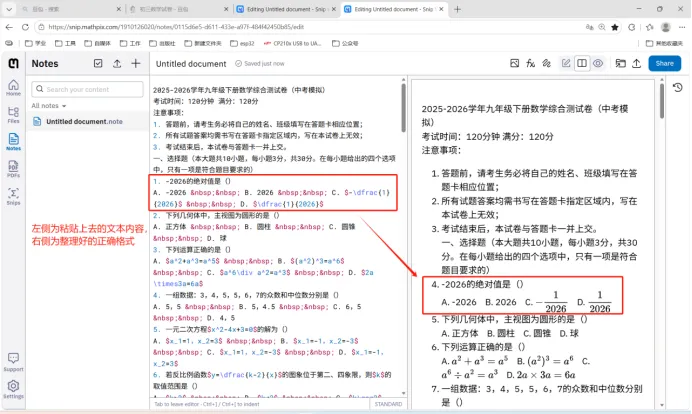Click the Saved just now status
692x414 pixels.
click(x=260, y=64)
